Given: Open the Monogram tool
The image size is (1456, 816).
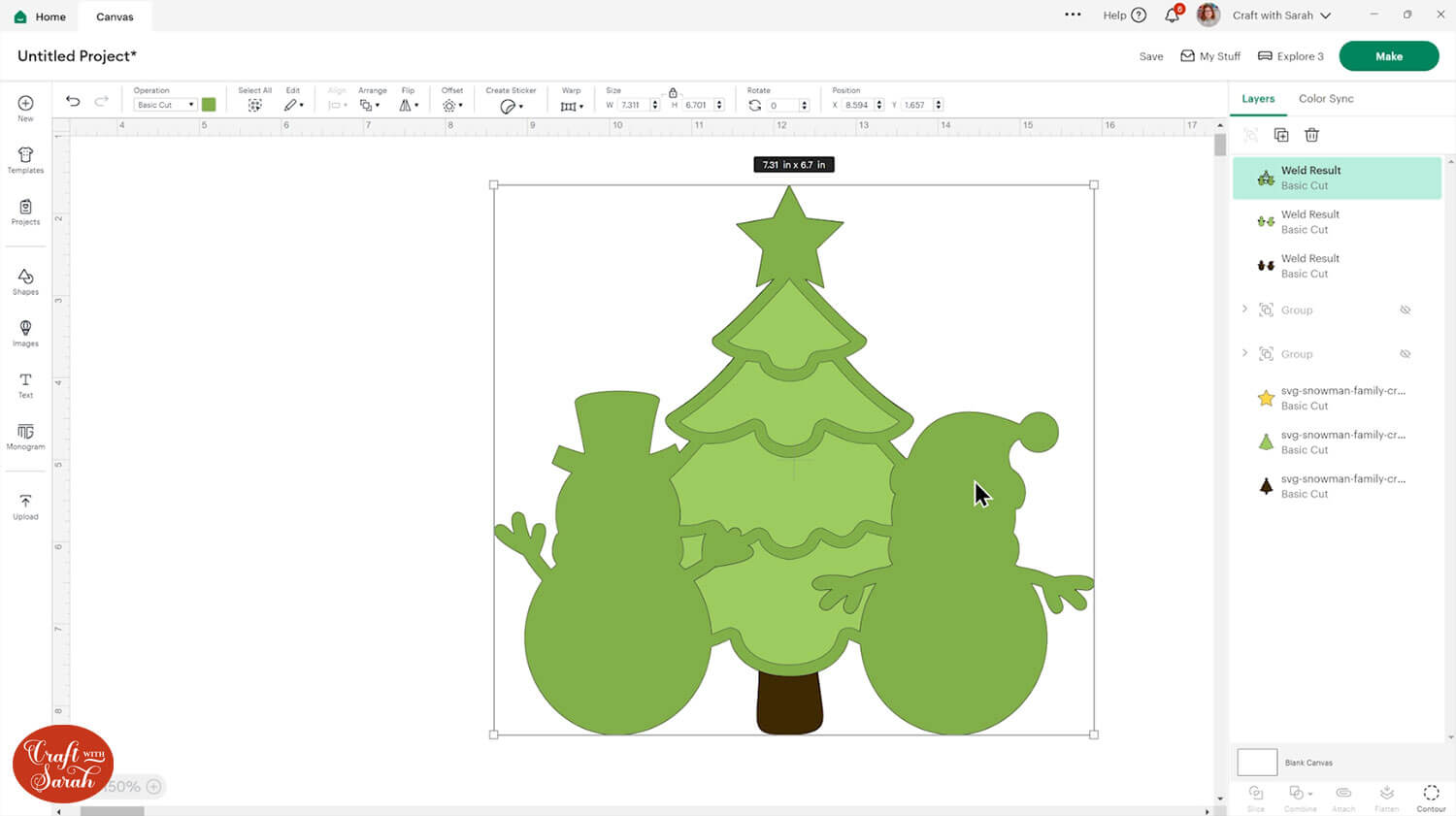Looking at the screenshot, I should (25, 437).
